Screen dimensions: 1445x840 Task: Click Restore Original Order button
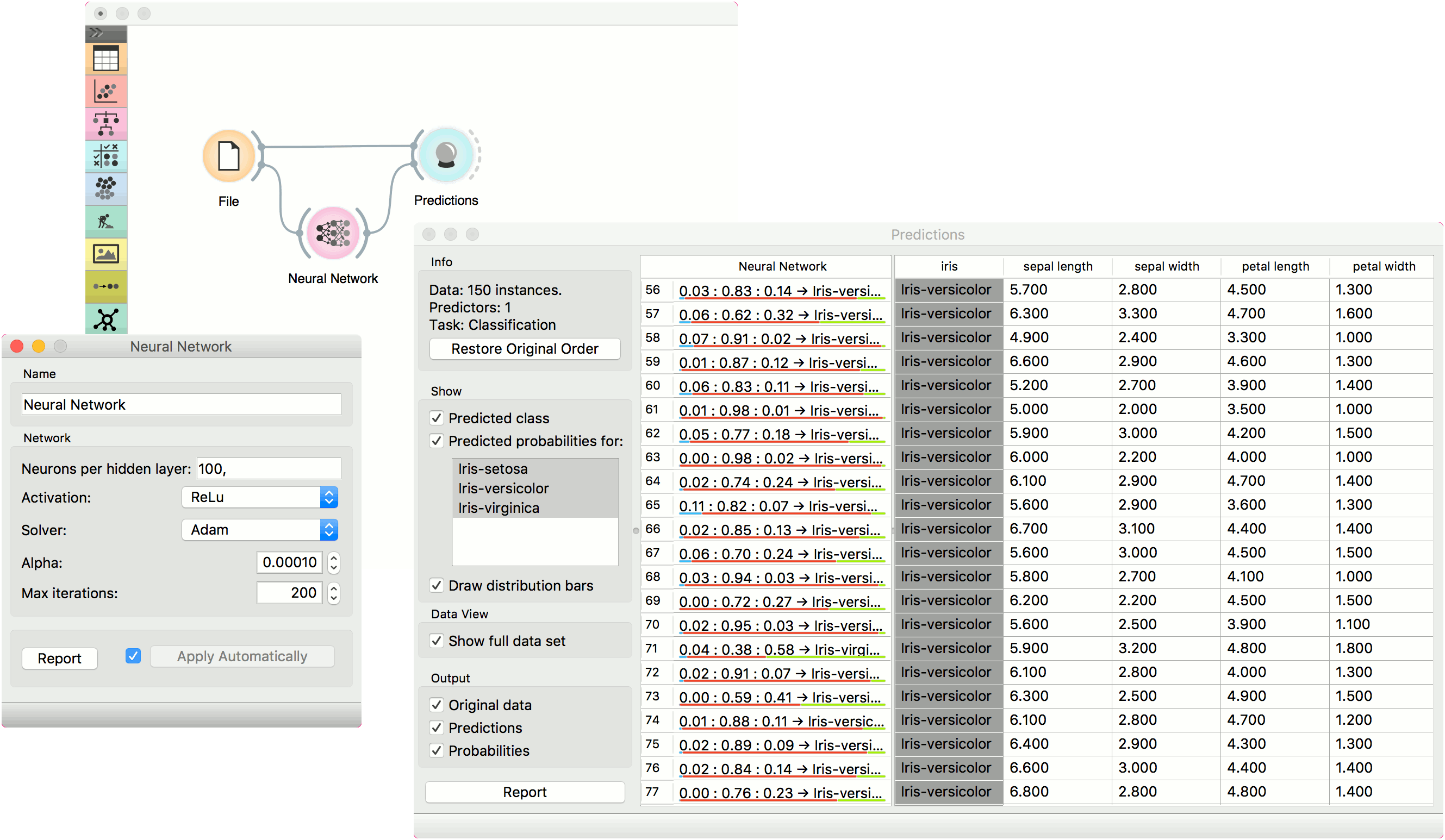click(x=525, y=349)
